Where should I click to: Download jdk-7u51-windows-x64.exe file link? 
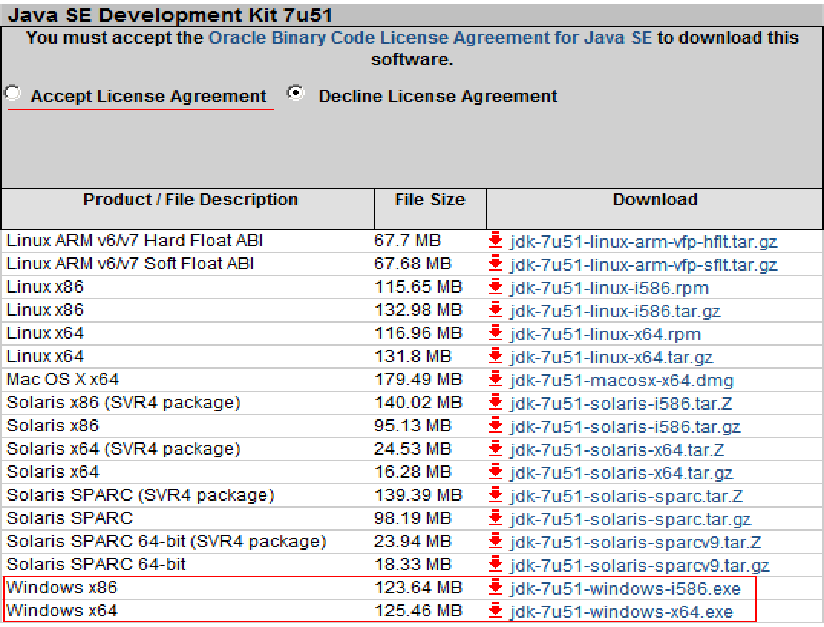coord(621,612)
